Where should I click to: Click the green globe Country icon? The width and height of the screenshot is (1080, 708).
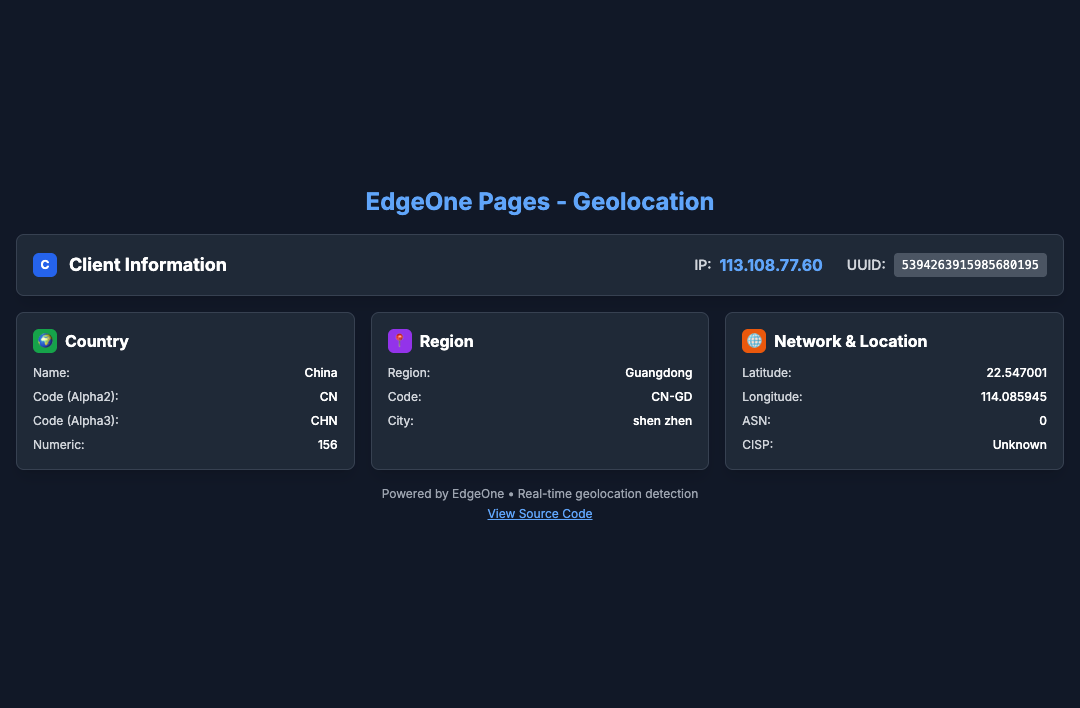45,341
